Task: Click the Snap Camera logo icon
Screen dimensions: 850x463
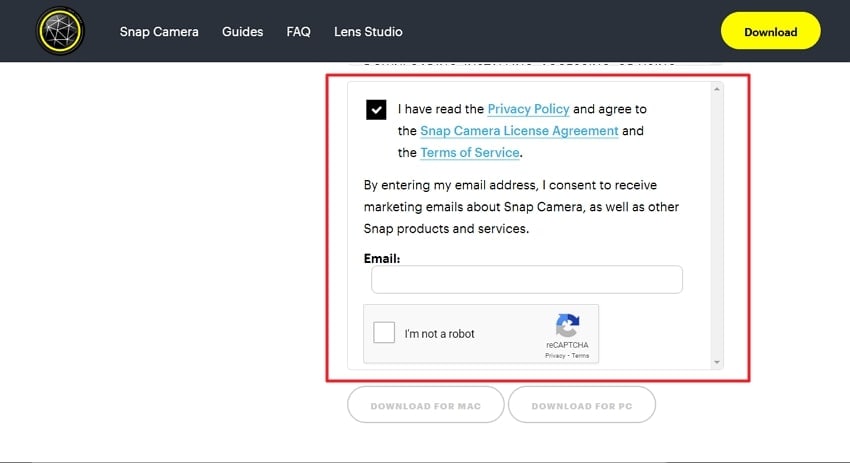Action: pos(59,31)
